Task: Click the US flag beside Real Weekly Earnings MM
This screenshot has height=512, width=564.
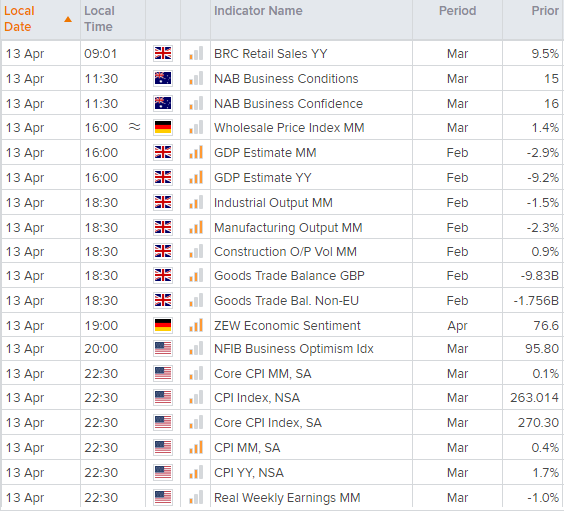Action: pos(163,497)
